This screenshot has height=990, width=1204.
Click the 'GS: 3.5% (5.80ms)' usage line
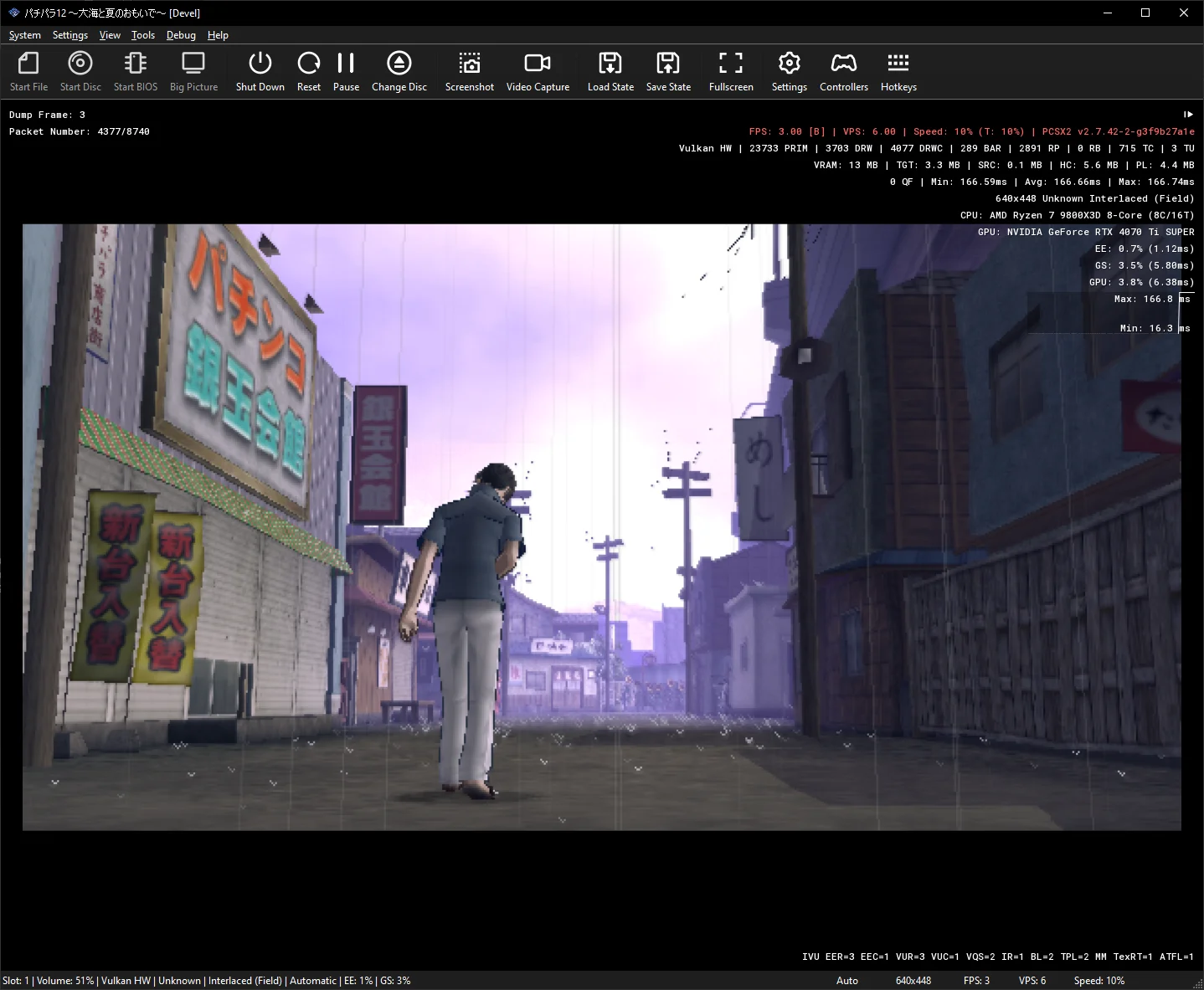coord(1145,265)
